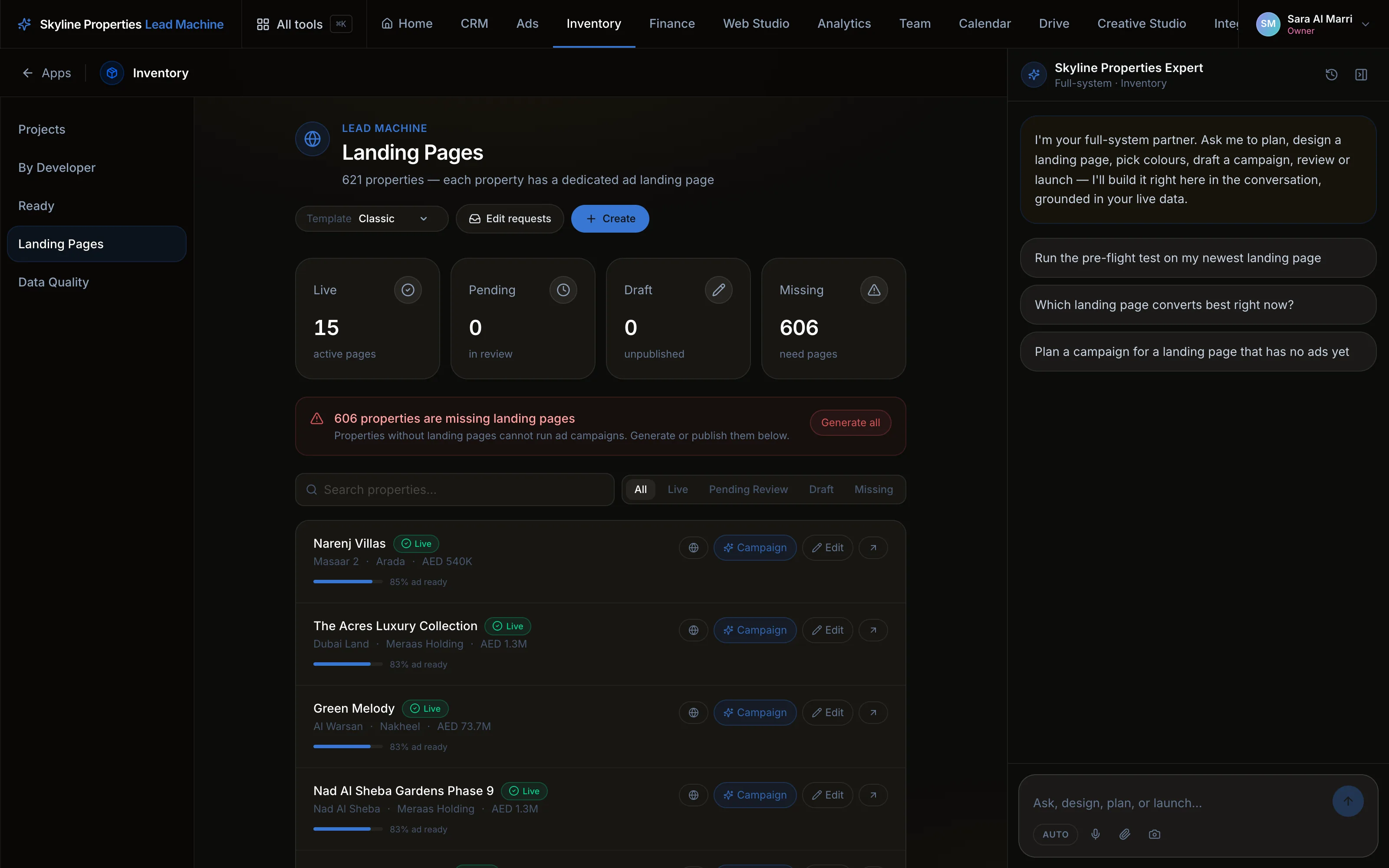1389x868 pixels.
Task: Select By Developer in sidebar
Action: [x=96, y=168]
